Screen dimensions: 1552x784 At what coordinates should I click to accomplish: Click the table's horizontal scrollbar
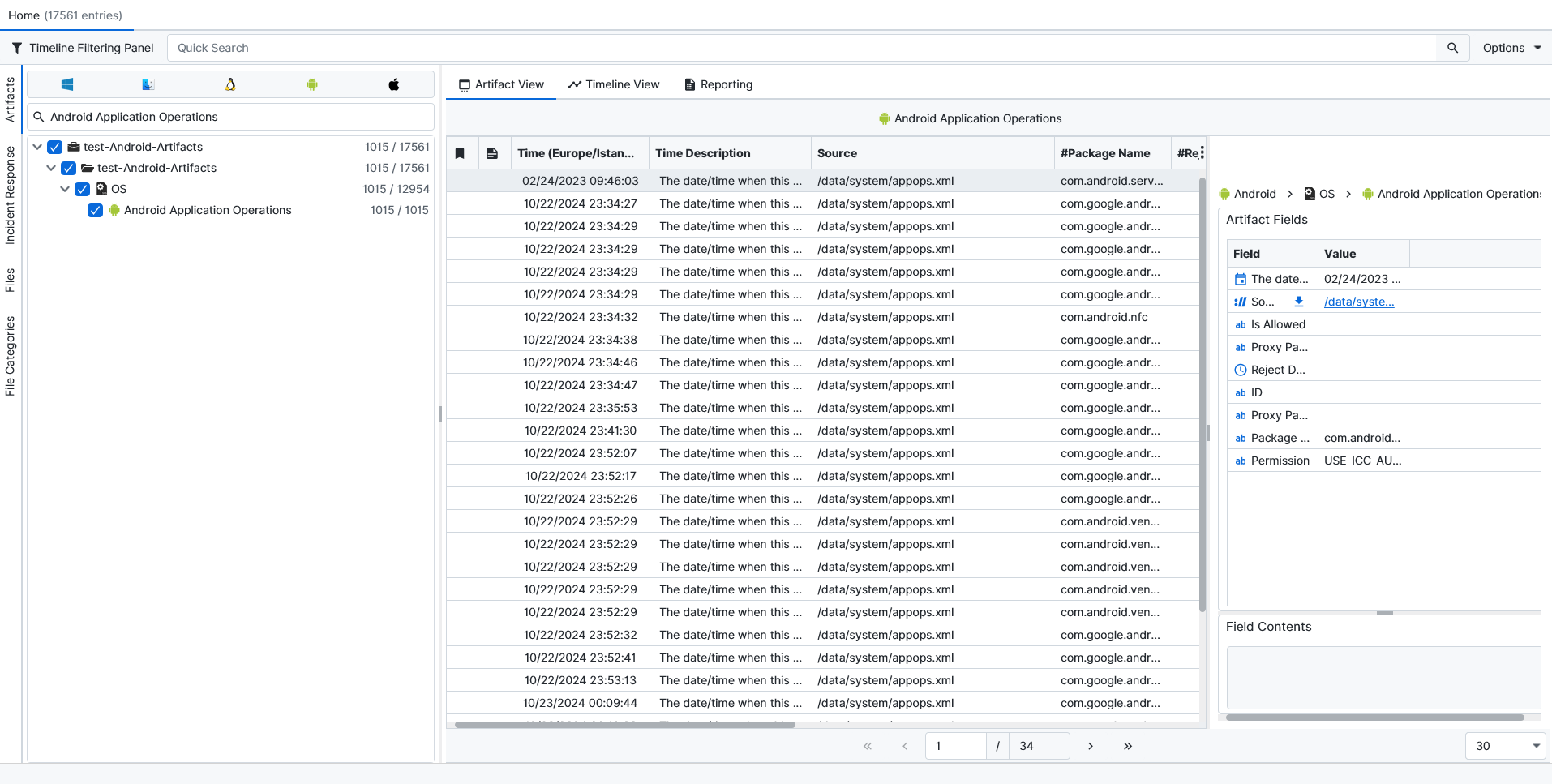(624, 725)
